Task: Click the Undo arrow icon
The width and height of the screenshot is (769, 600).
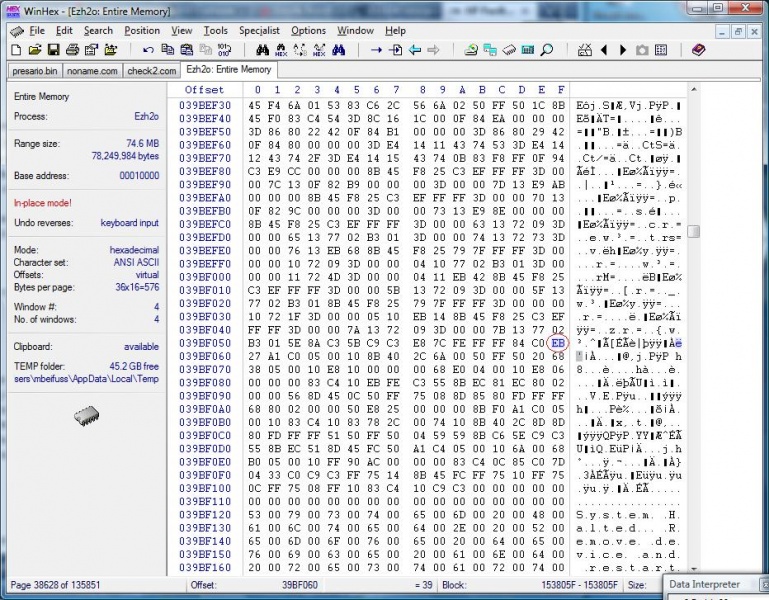Action: pos(148,50)
